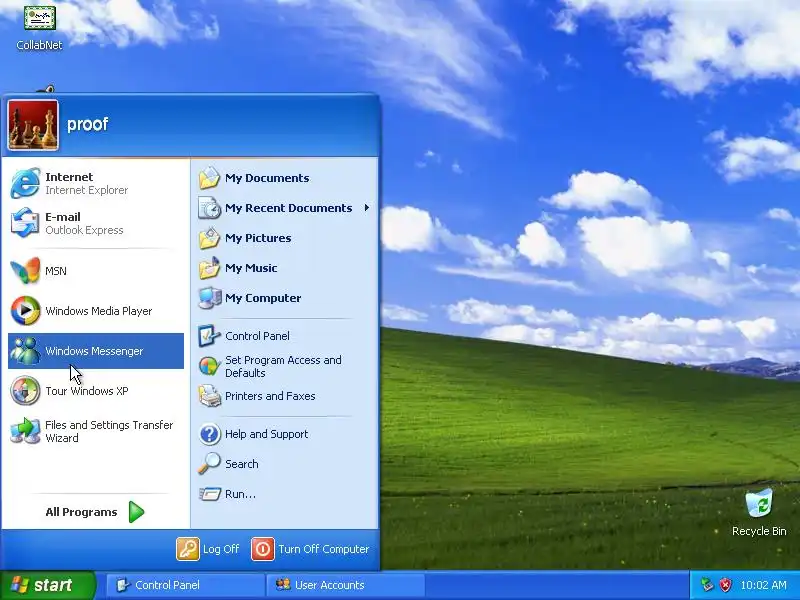Click the red Turn Off Computer icon

[x=263, y=549]
